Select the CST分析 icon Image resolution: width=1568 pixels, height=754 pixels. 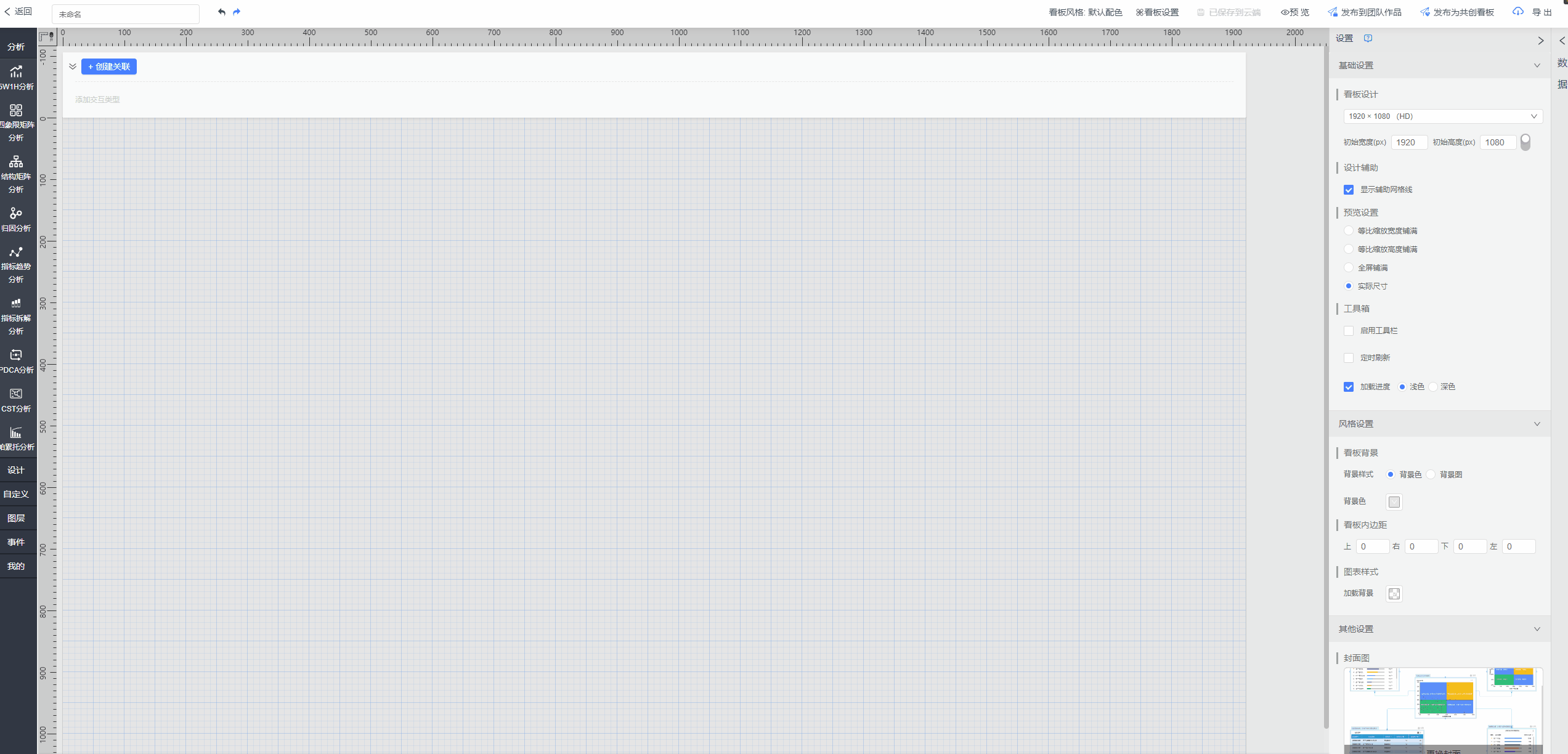tap(16, 394)
